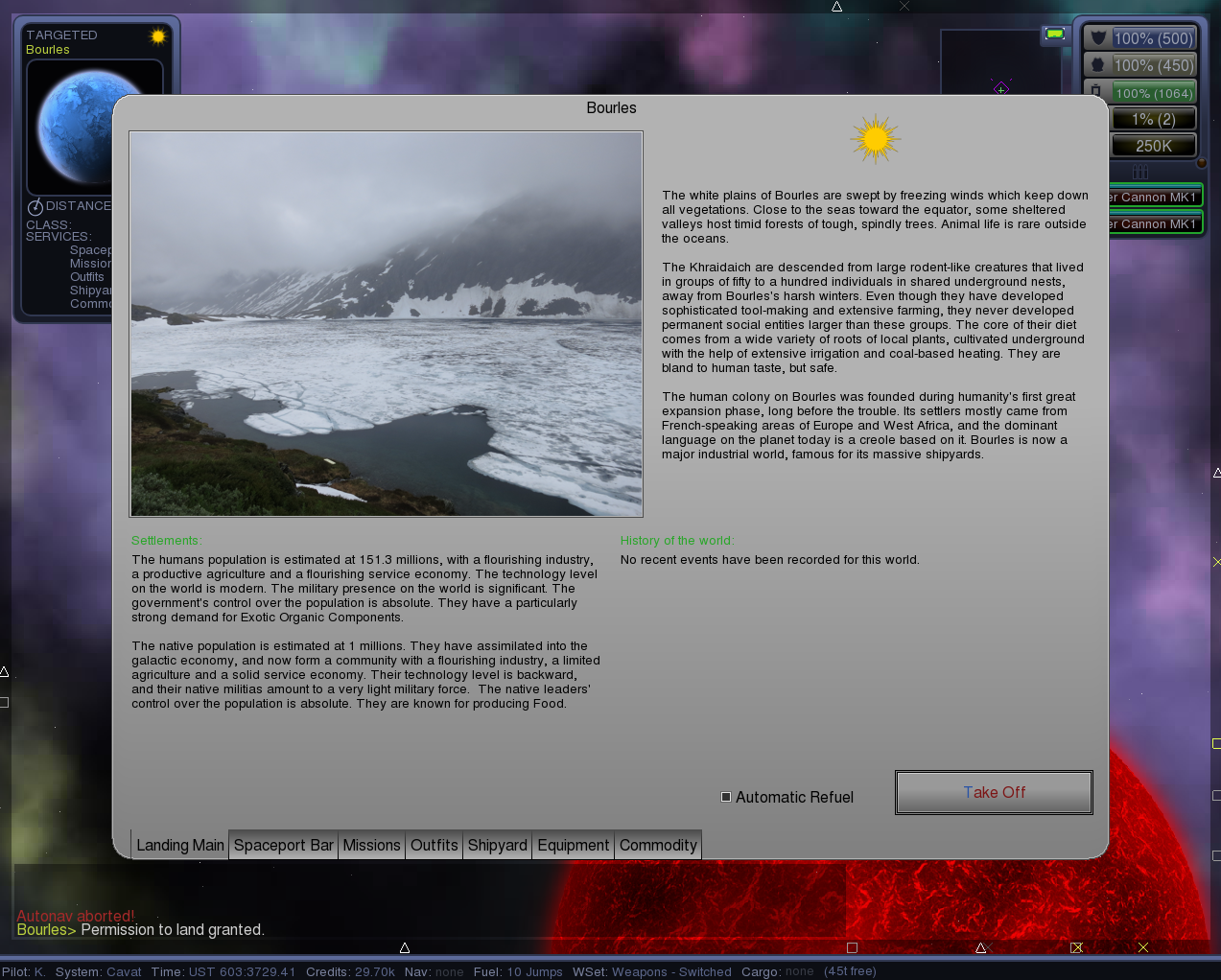Click the battery energy icon beside 100% (1064)
Viewport: 1221px width, 980px height.
[x=1096, y=90]
